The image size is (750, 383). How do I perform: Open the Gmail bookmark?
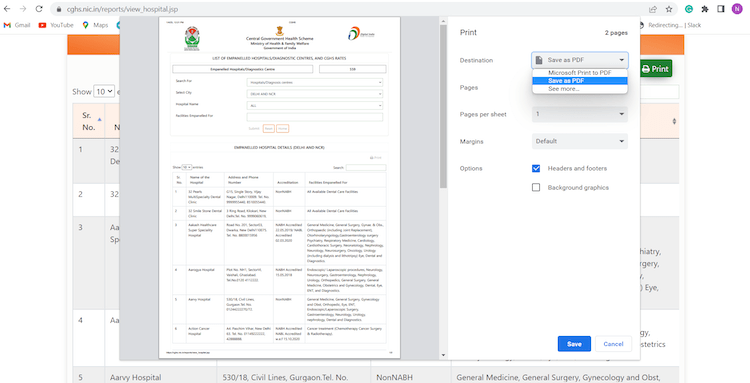click(x=17, y=25)
